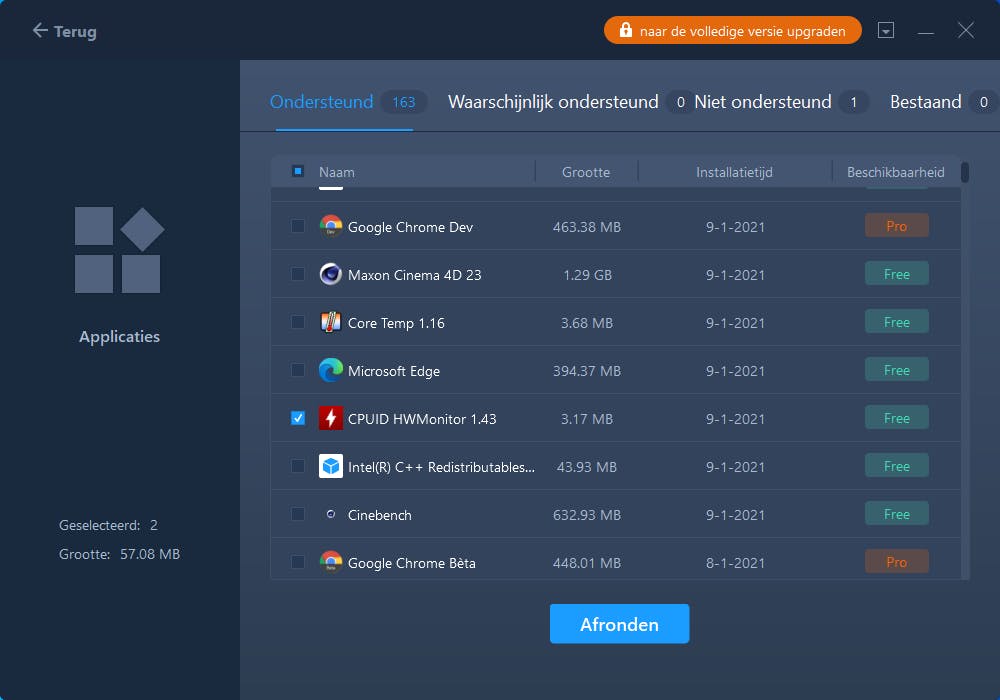
Task: Select the Cinebench row name
Action: tap(379, 515)
